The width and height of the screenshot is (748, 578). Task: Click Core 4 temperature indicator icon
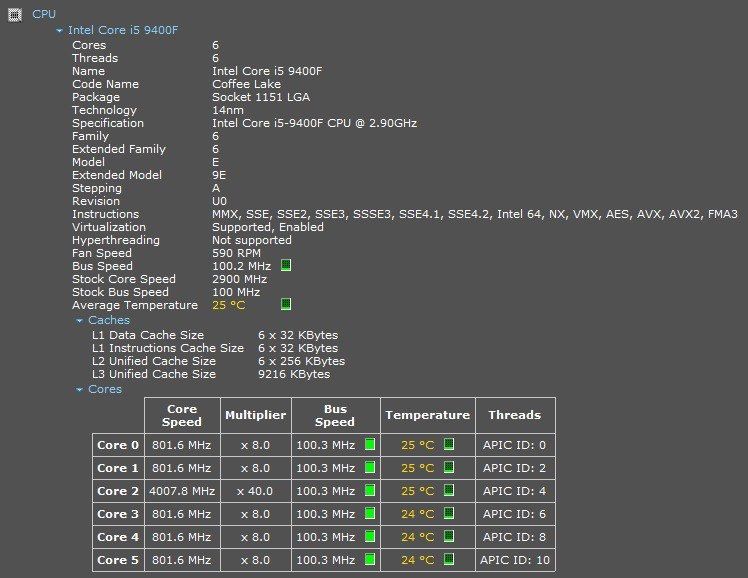point(449,537)
